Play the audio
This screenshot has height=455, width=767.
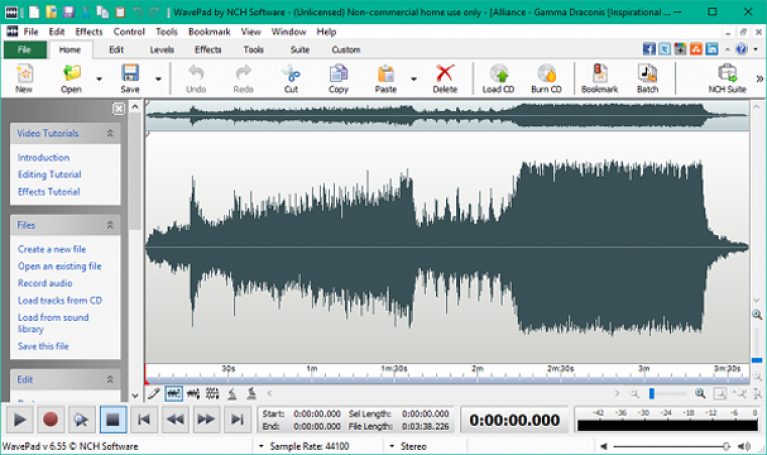tap(20, 419)
